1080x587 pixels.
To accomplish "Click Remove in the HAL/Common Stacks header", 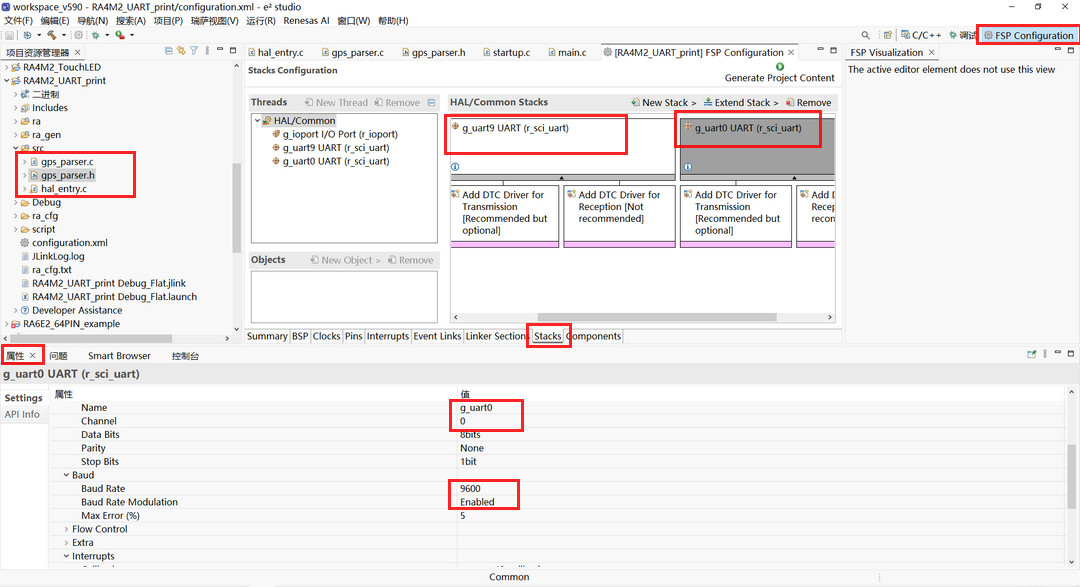I will (809, 103).
